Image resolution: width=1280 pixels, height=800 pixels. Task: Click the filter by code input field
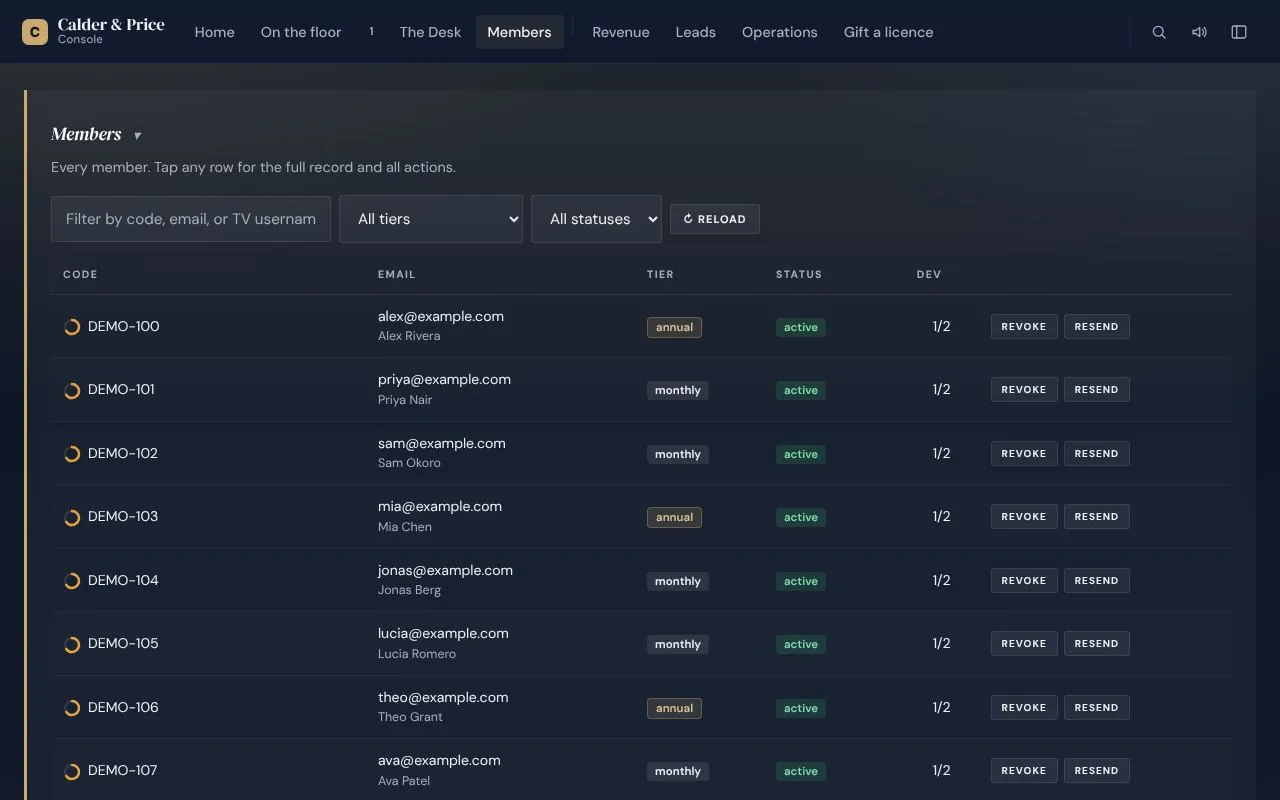[x=191, y=219]
